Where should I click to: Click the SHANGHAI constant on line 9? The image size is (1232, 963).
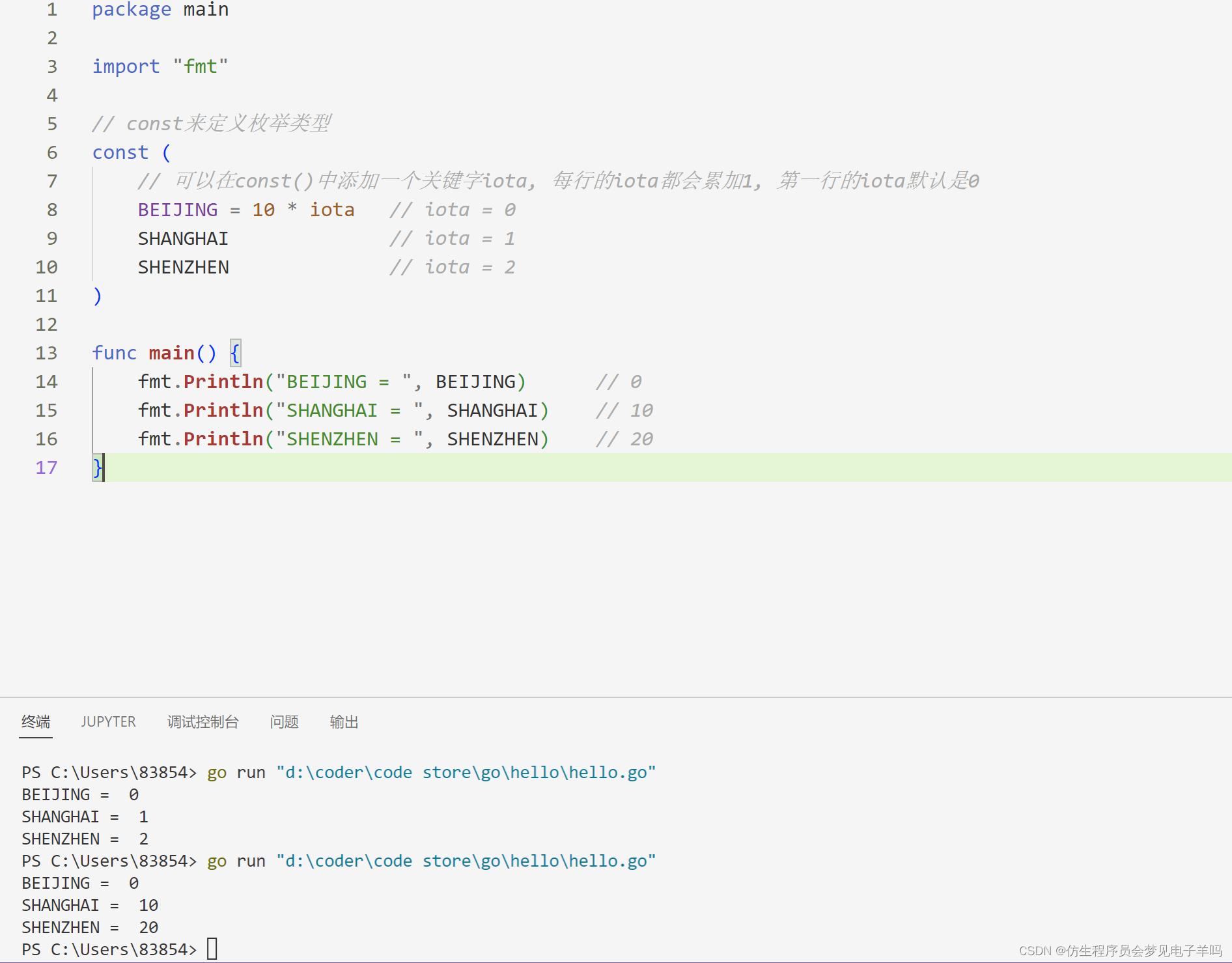(183, 238)
